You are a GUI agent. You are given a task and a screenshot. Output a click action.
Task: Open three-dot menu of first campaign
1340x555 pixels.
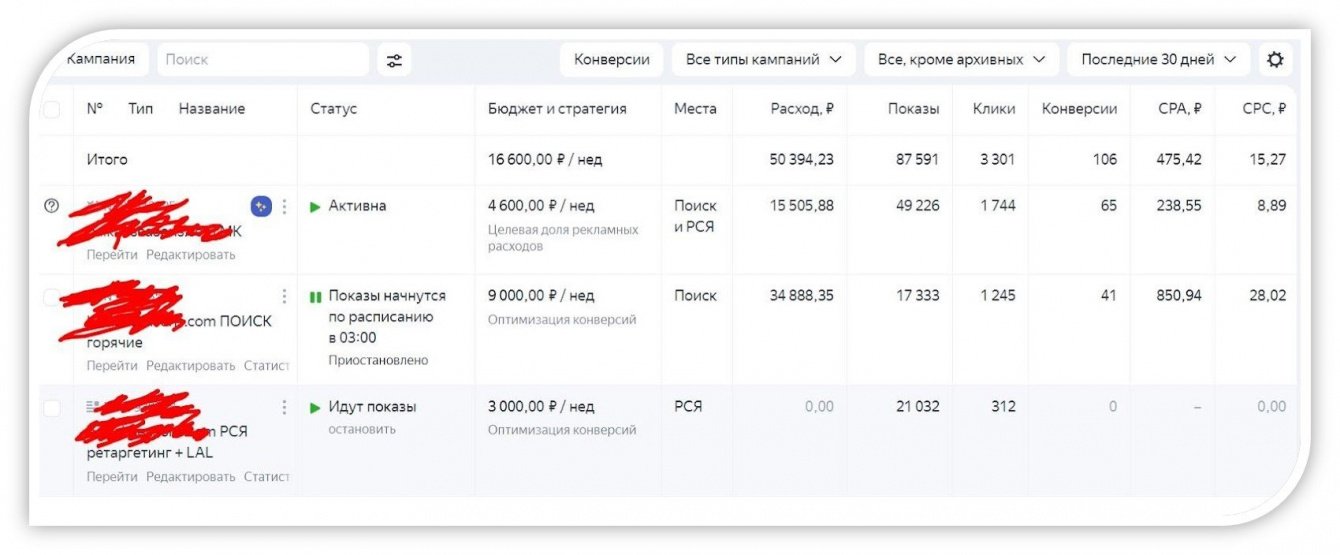coord(284,206)
